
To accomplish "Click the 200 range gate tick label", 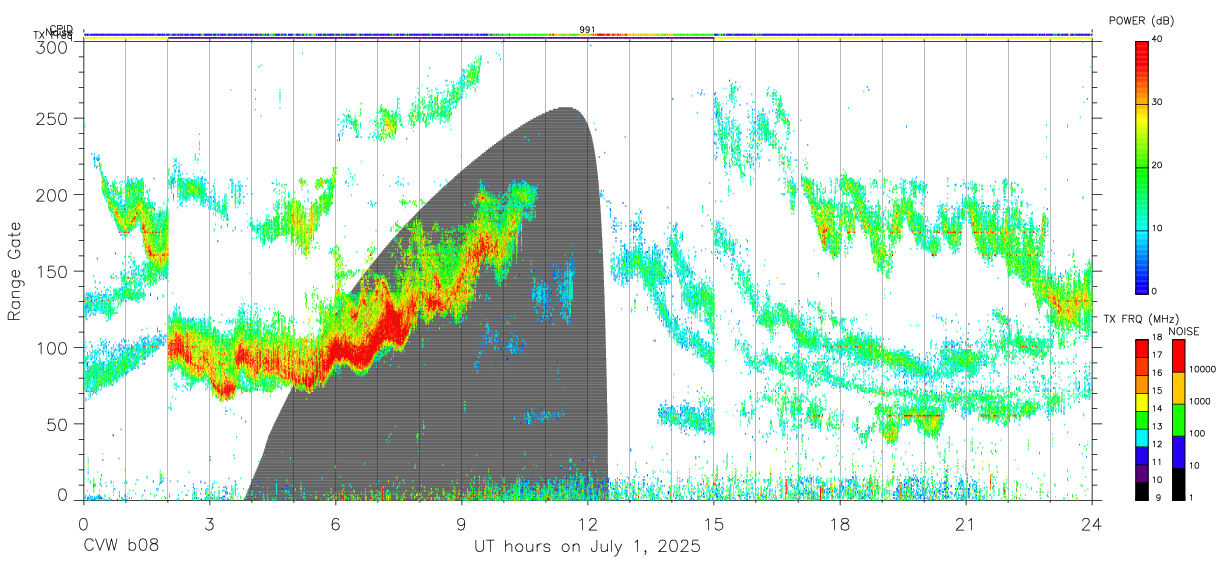I will pyautogui.click(x=54, y=194).
